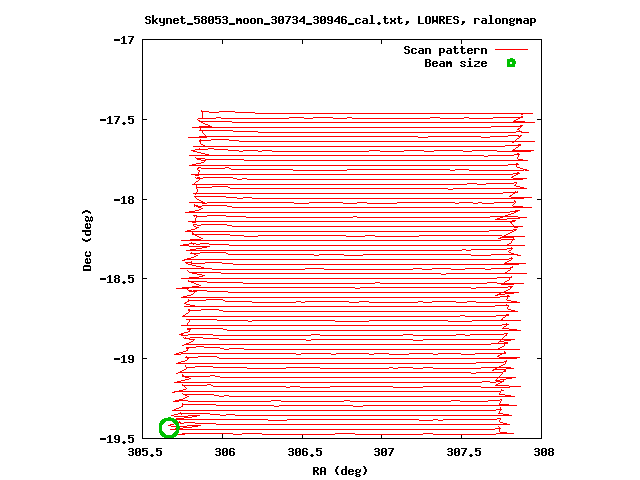Click the -18 Dec tick label
The width and height of the screenshot is (640, 480).
point(124,200)
